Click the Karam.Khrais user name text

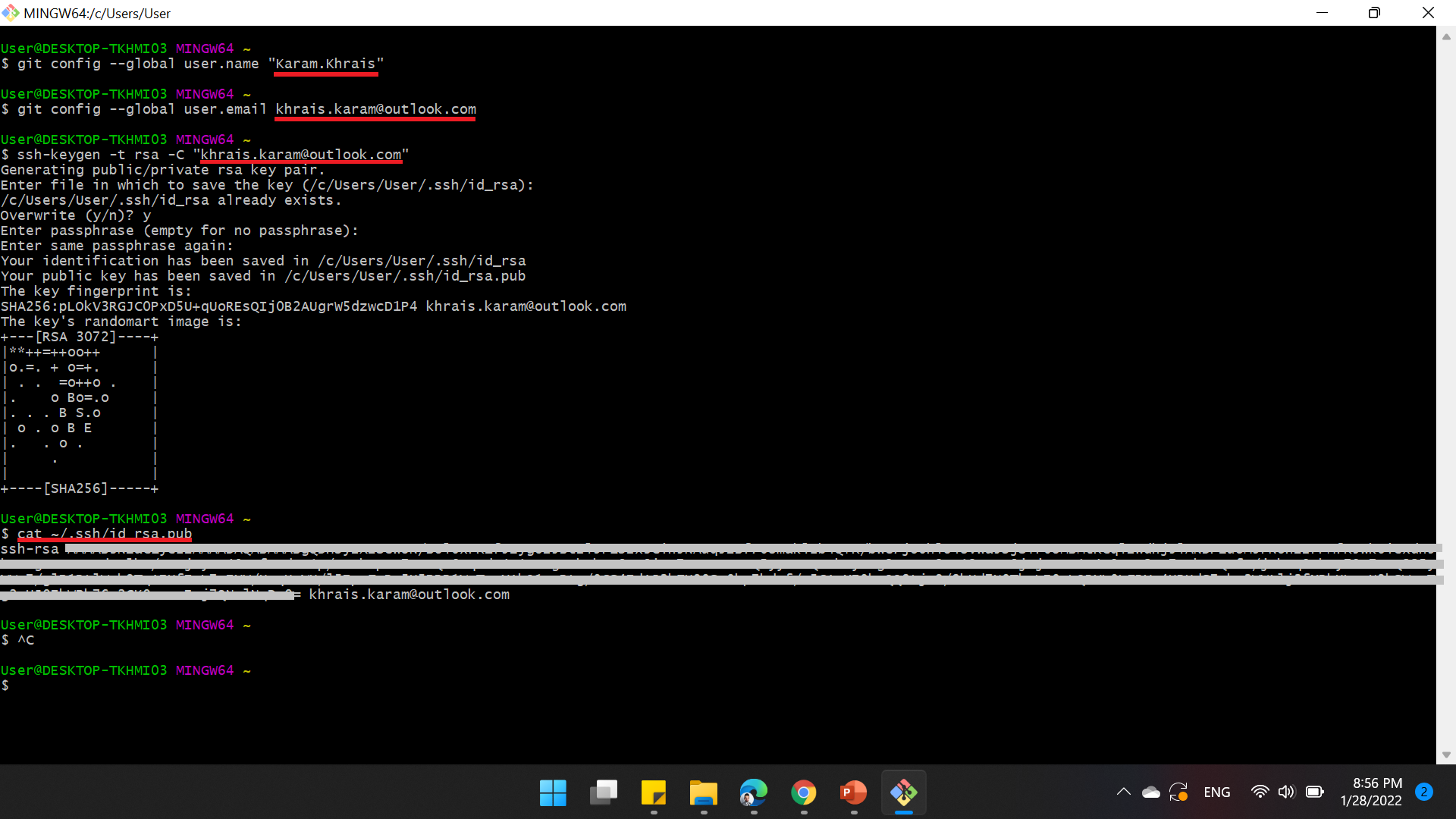point(326,64)
